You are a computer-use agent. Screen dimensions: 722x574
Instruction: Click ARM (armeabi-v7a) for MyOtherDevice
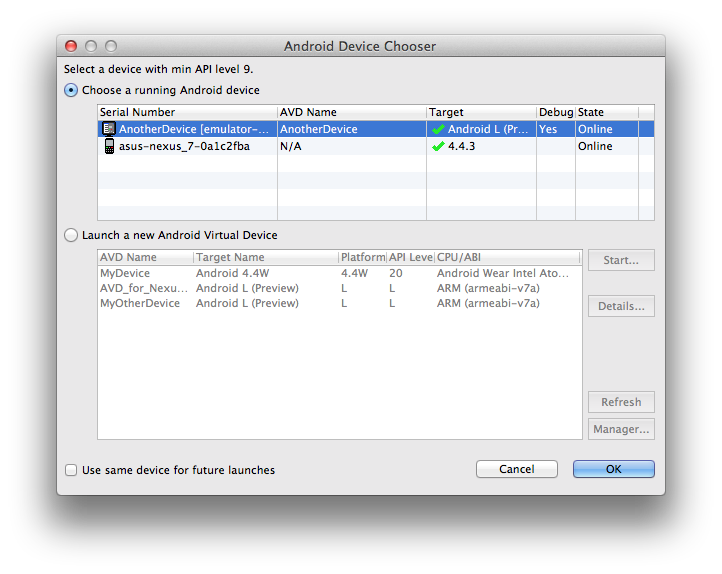click(488, 303)
